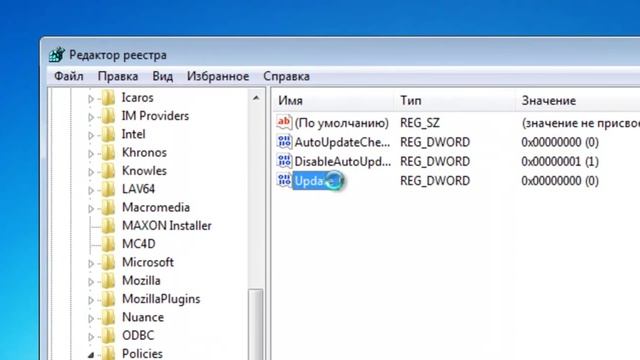Select the Policies key label
This screenshot has height=360, width=640.
click(x=142, y=353)
